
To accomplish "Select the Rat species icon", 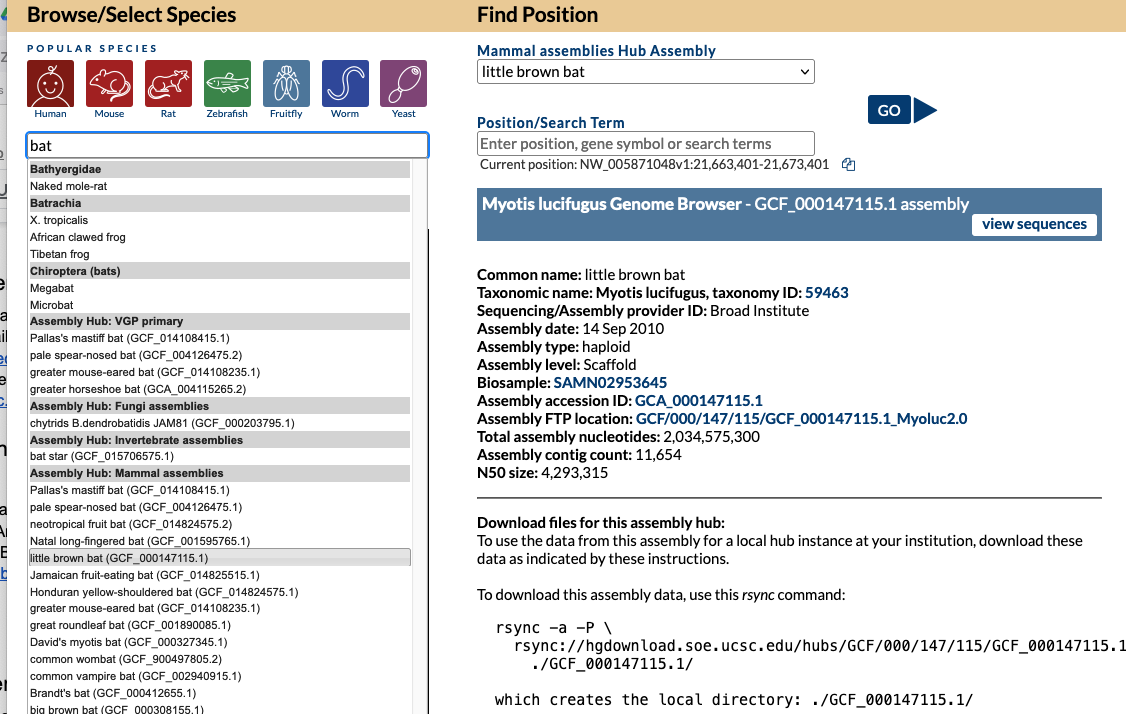I will coord(168,84).
